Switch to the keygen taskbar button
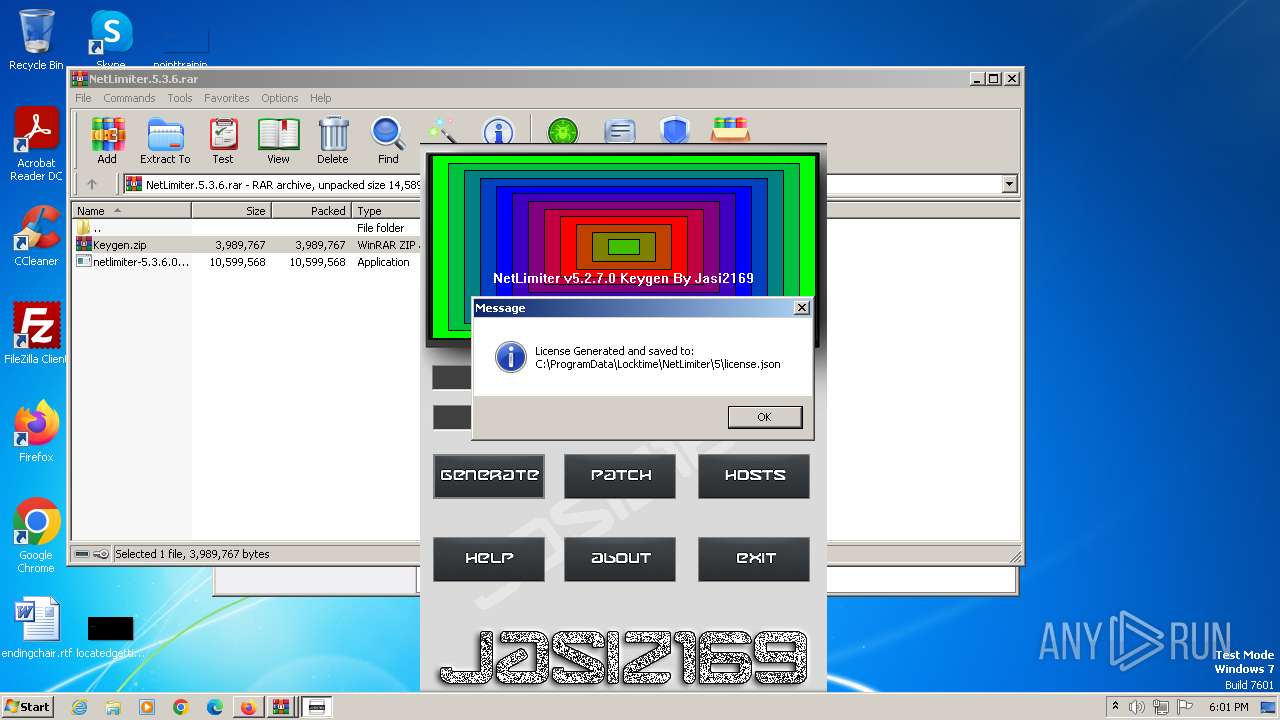The image size is (1280, 720). click(x=317, y=707)
